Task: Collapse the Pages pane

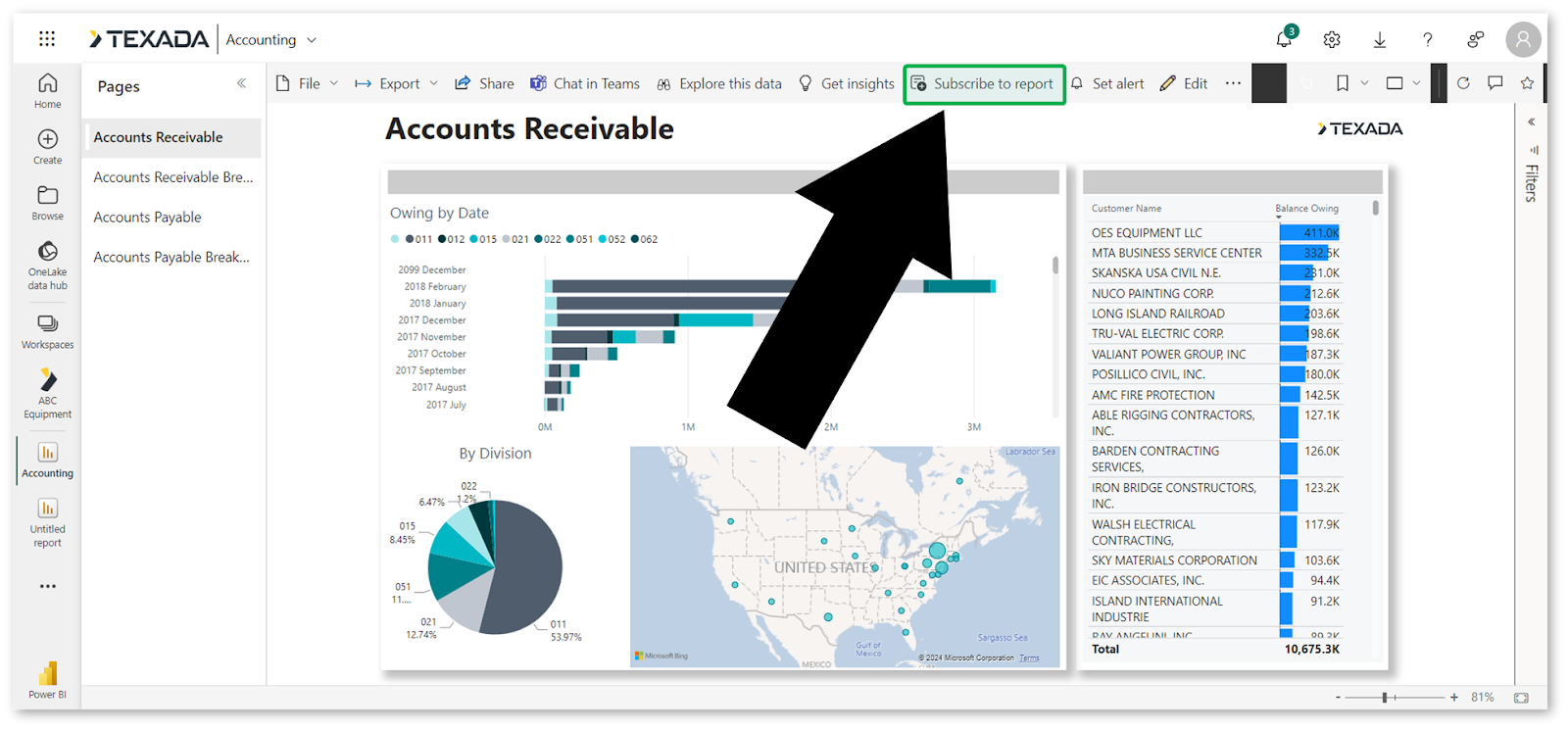Action: click(241, 83)
